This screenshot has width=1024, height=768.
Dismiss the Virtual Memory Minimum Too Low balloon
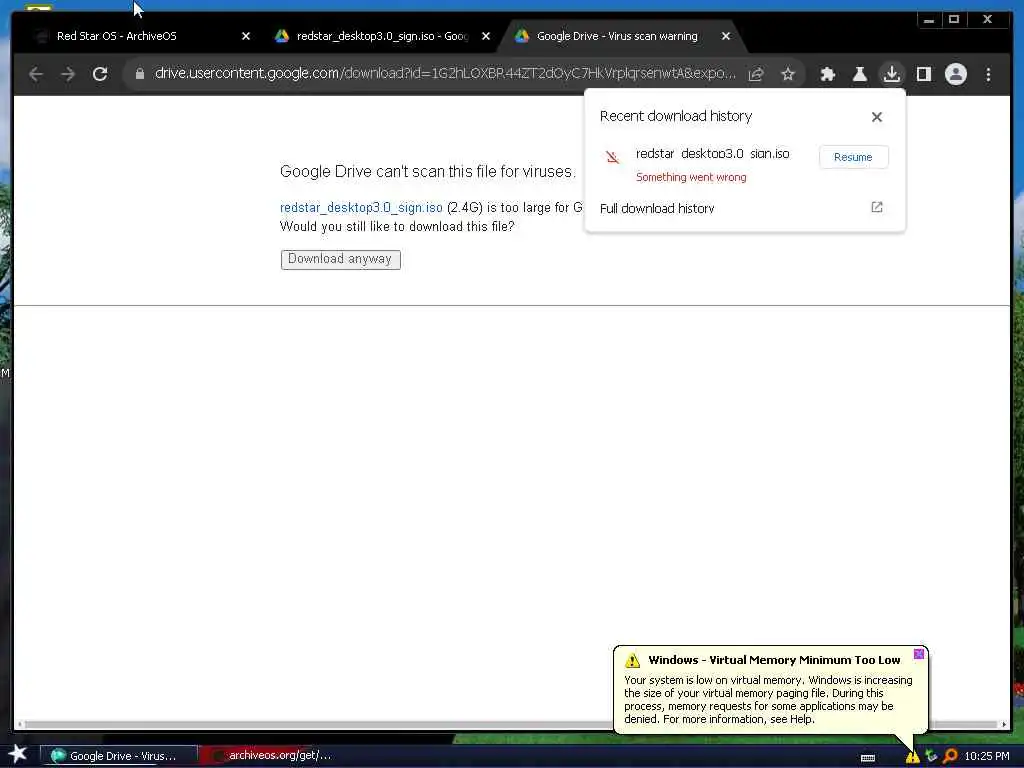coord(918,654)
